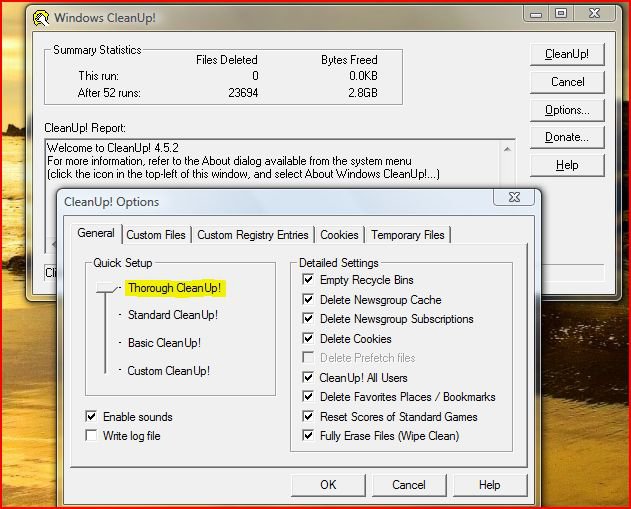Viewport: 631px width, 509px height.
Task: Uncheck Delete Cookies option
Action: pos(308,338)
